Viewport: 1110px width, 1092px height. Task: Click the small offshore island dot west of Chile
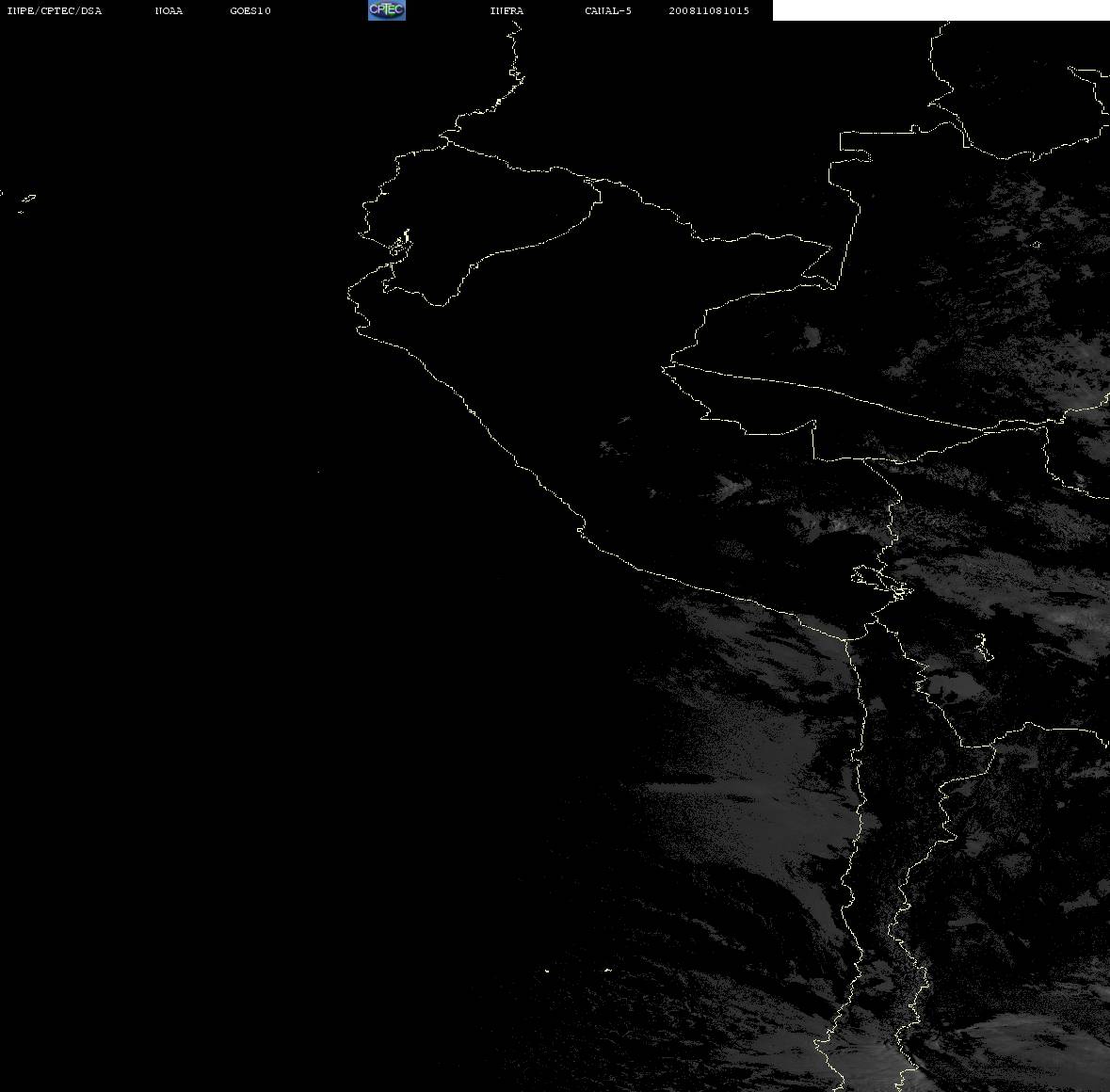click(x=546, y=971)
